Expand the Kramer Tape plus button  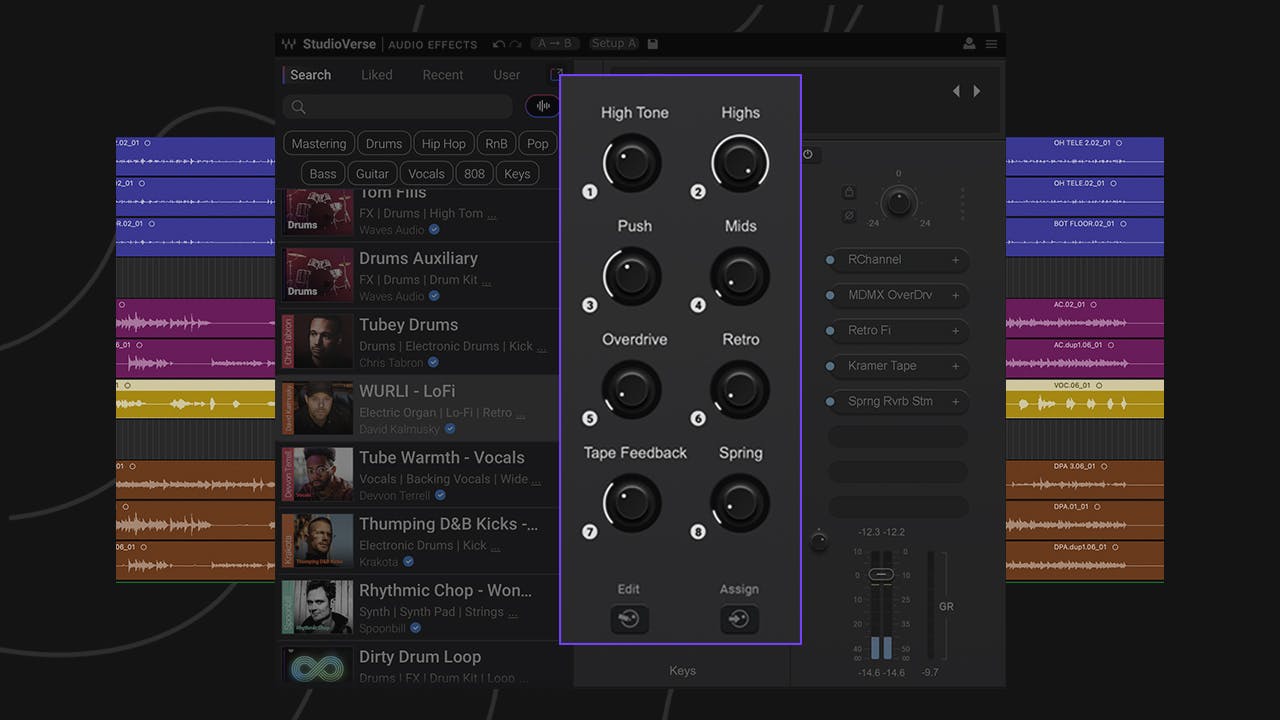955,367
